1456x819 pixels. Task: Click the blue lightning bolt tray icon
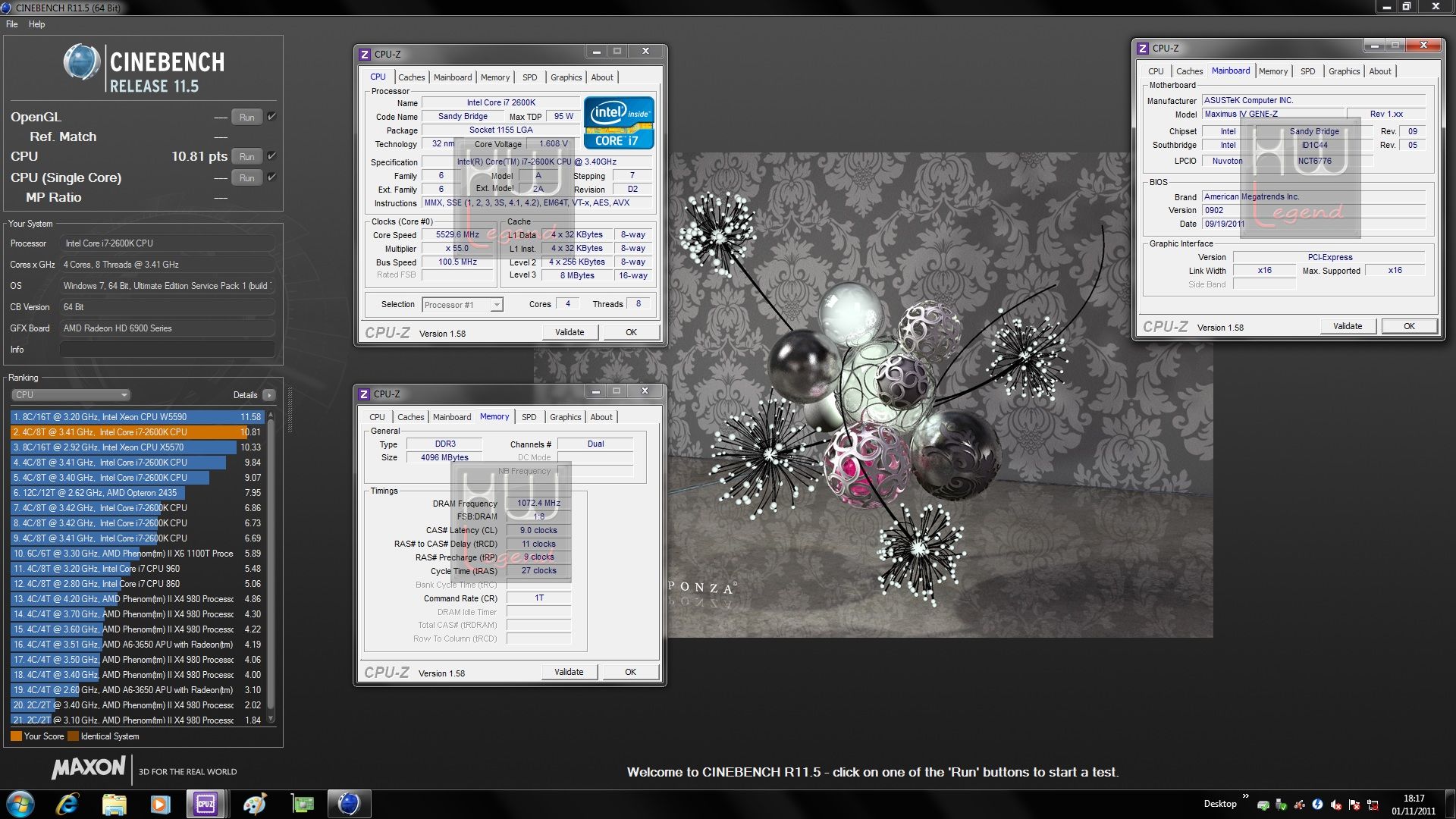pyautogui.click(x=1318, y=805)
